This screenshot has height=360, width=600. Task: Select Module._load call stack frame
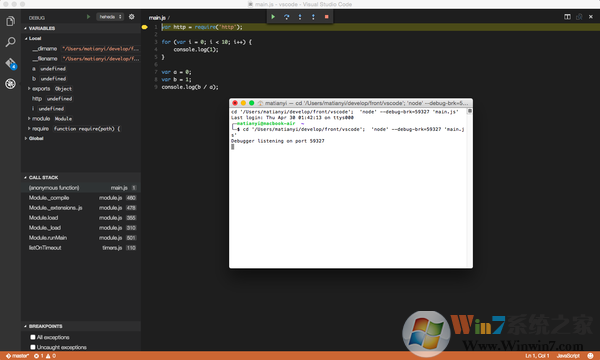point(81,228)
